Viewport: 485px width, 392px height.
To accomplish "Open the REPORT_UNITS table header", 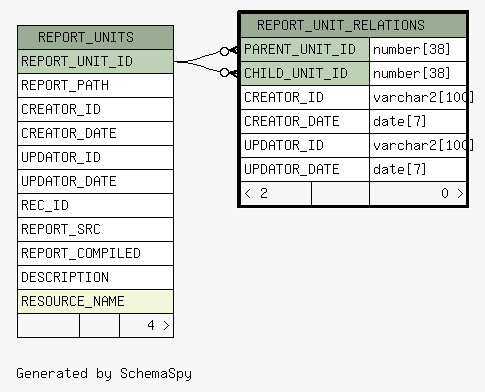I will click(x=95, y=37).
